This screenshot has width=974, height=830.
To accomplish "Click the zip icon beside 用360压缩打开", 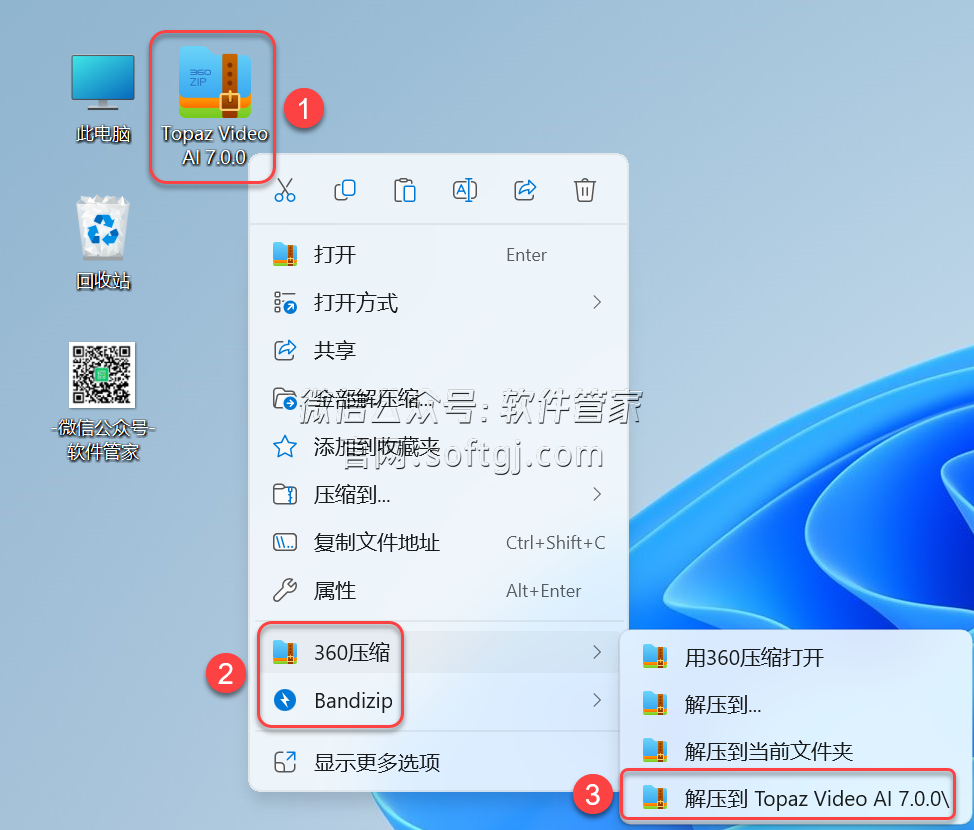I will pos(655,657).
